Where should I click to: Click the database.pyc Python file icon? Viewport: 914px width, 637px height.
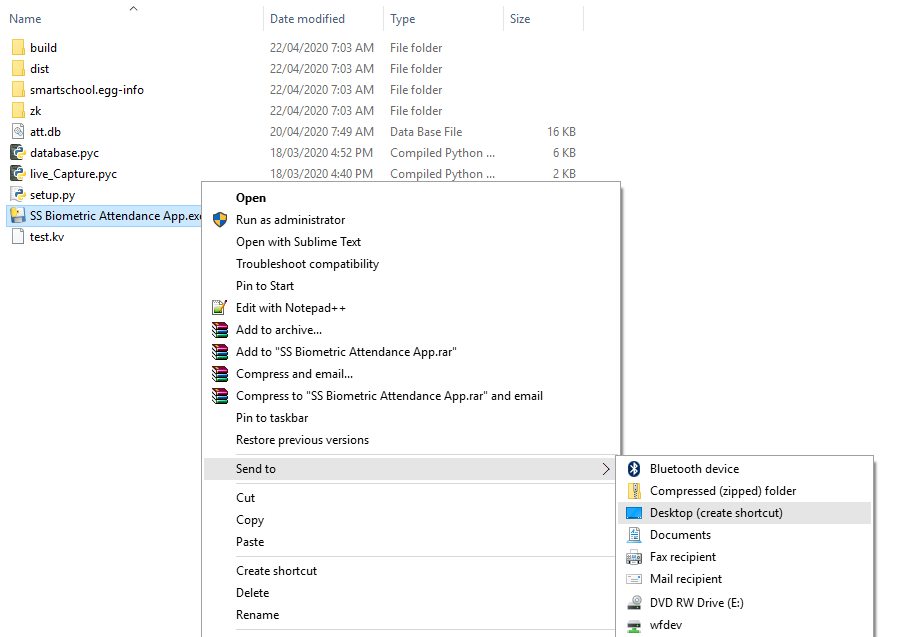tap(18, 153)
